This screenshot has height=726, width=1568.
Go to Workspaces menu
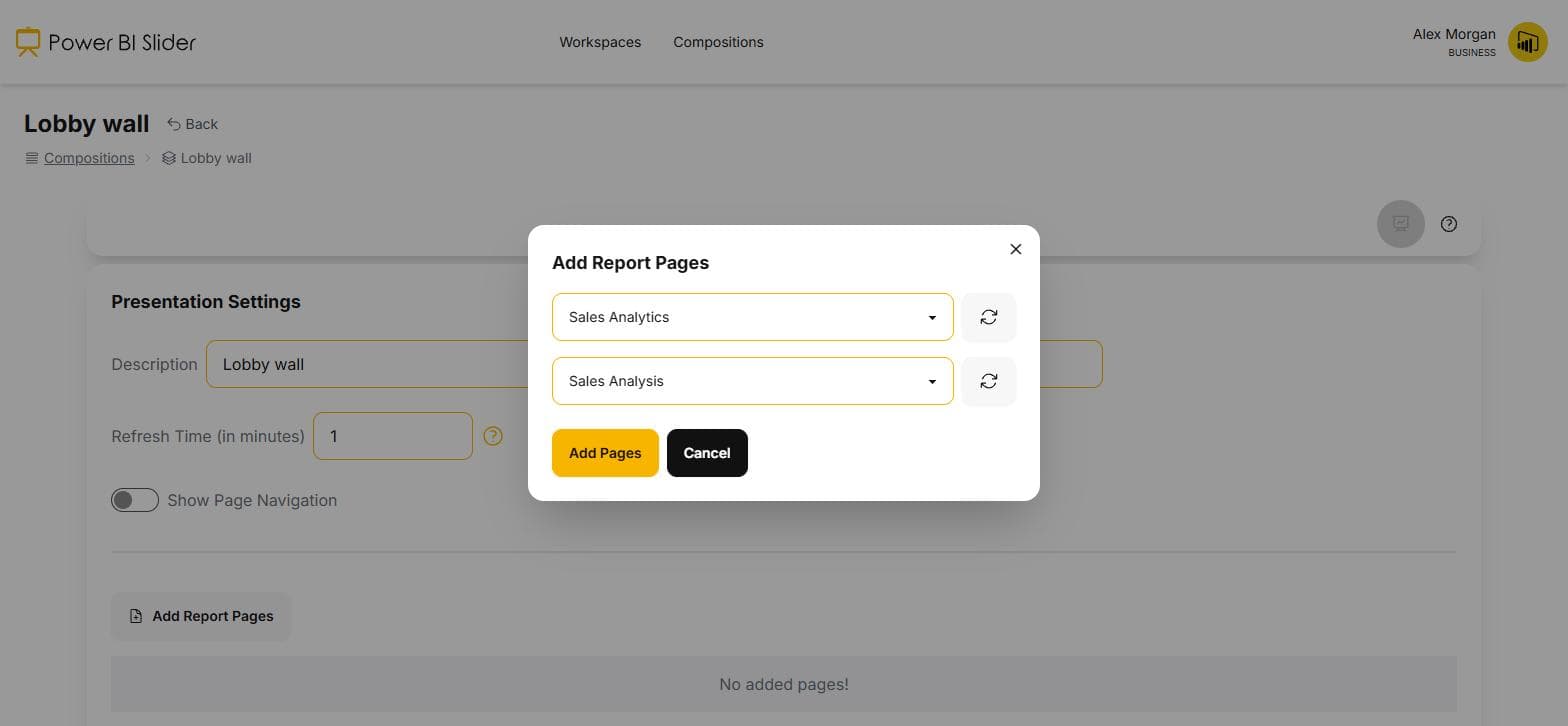(x=600, y=42)
